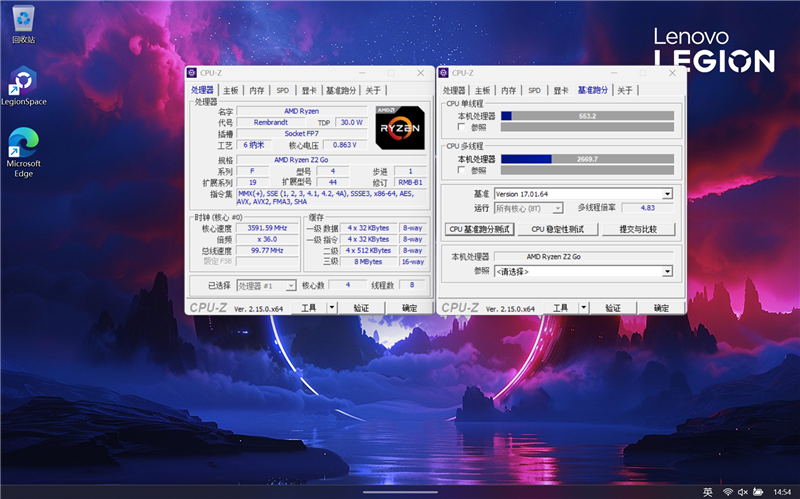Switch to 内存 tab in left window

pos(257,90)
